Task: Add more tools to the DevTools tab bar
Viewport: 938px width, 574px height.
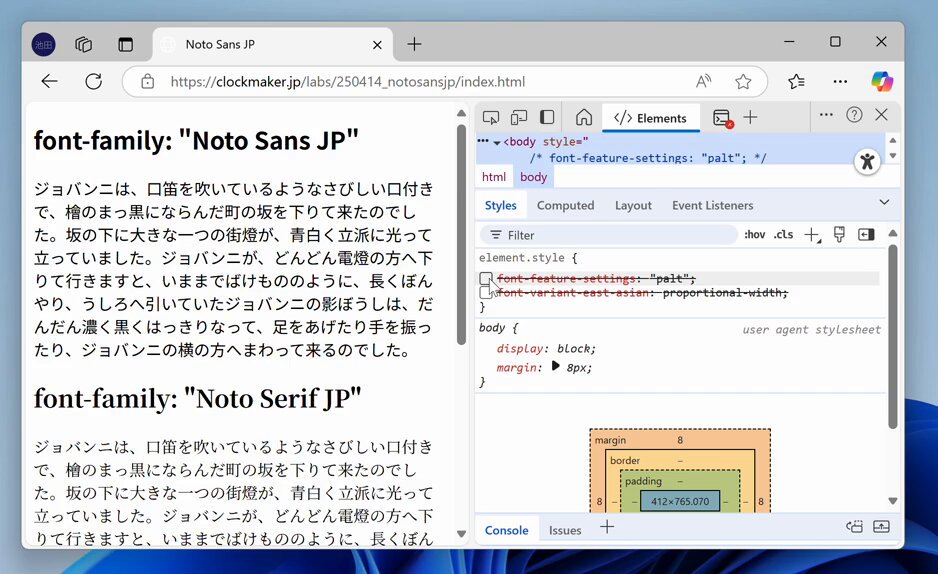Action: pyautogui.click(x=750, y=117)
